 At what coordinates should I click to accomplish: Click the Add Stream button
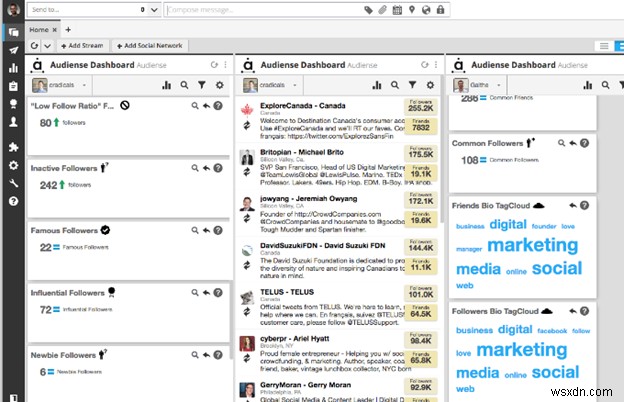pyautogui.click(x=82, y=46)
